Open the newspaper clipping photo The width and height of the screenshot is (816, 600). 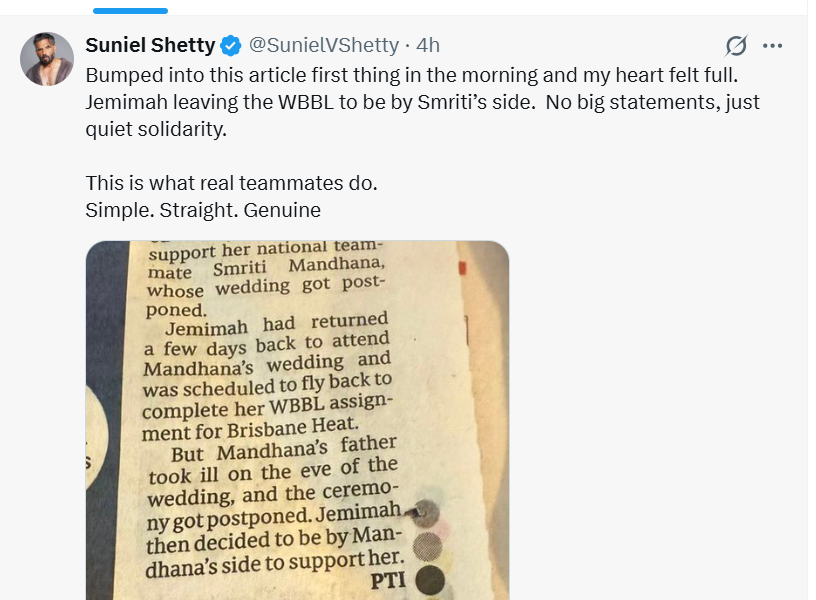(297, 420)
